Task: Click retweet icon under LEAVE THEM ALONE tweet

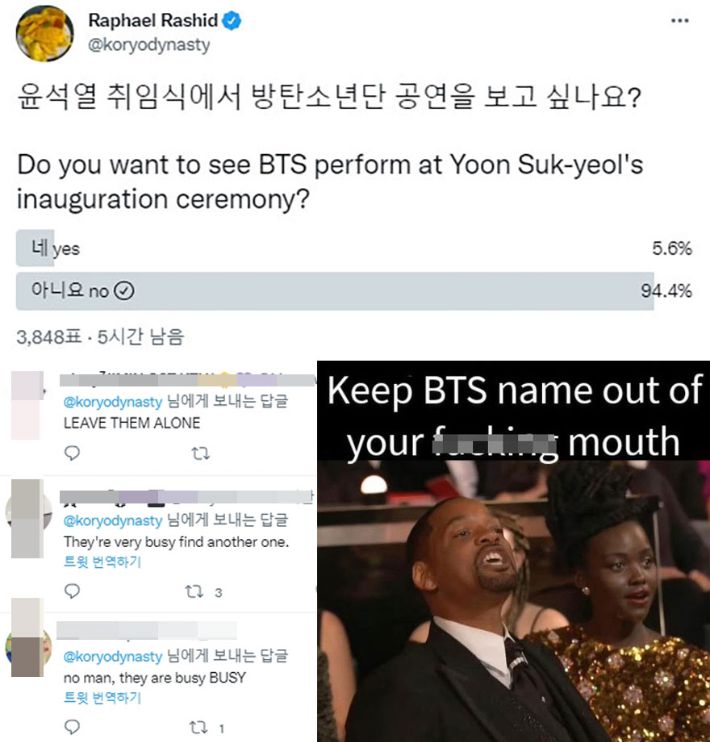Action: click(200, 454)
